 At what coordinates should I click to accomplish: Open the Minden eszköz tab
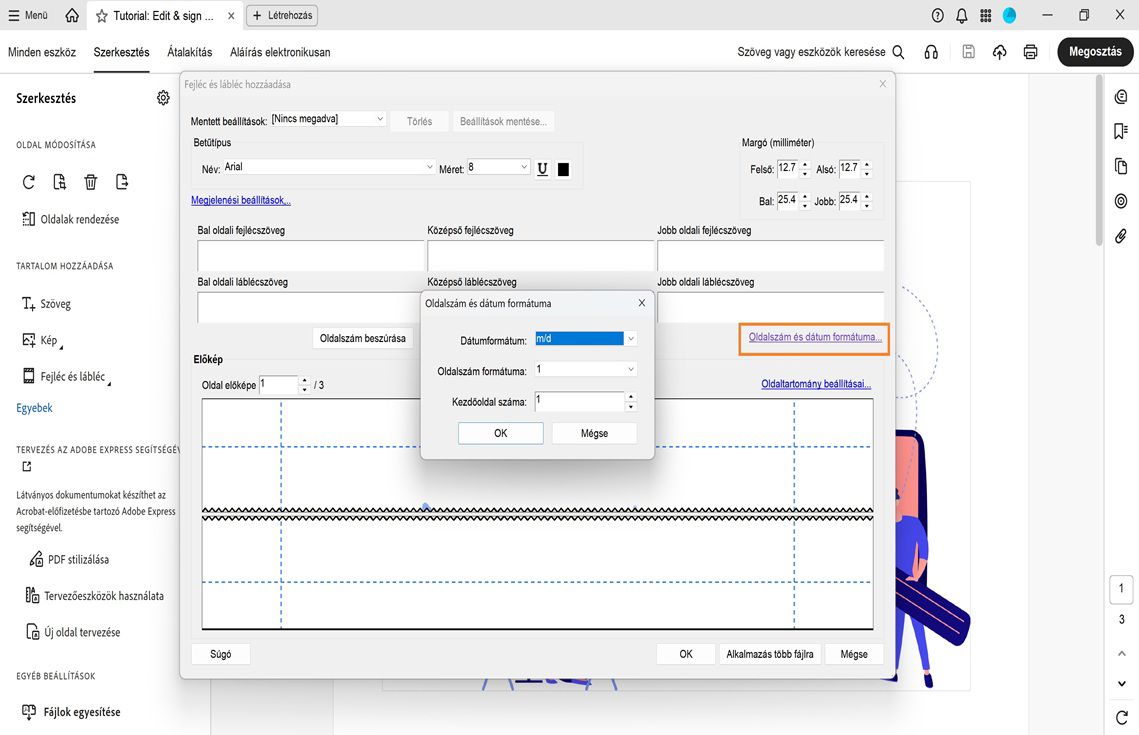click(42, 52)
